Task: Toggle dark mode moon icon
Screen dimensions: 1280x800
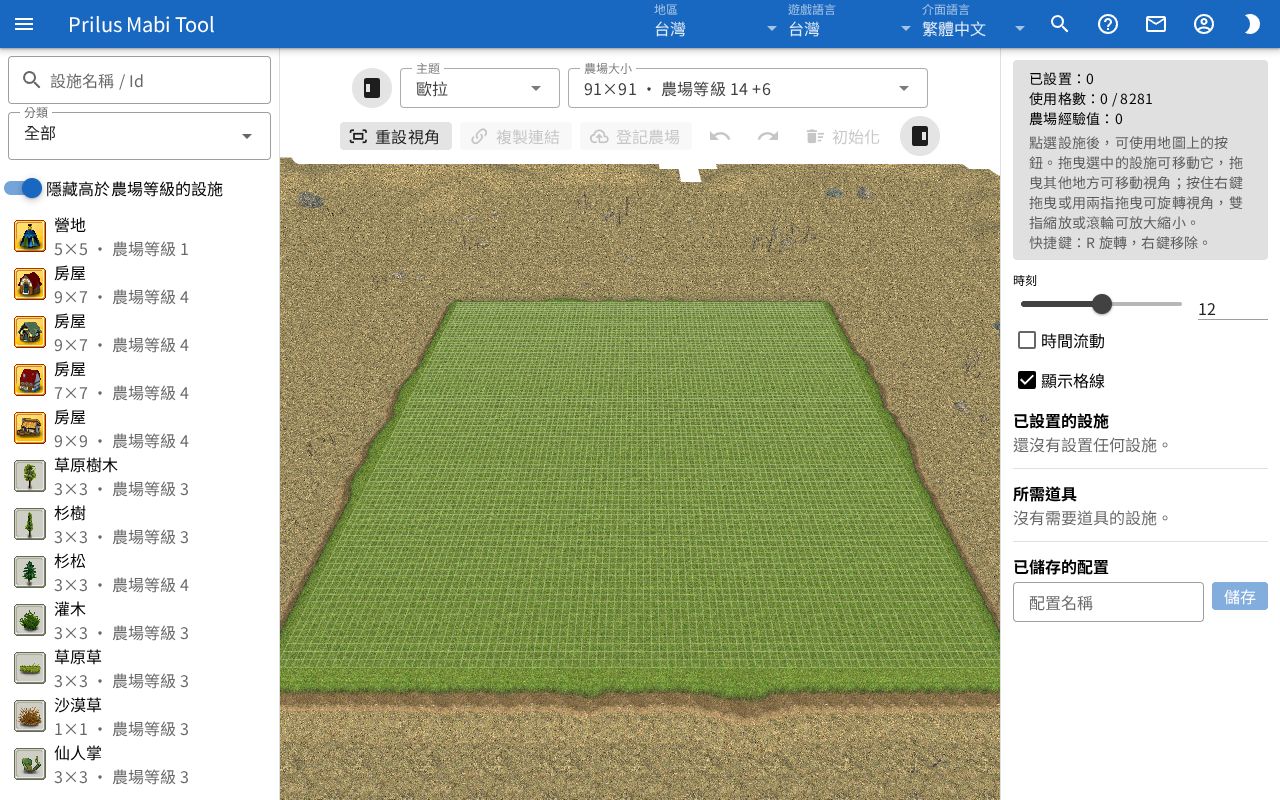Action: [1252, 24]
